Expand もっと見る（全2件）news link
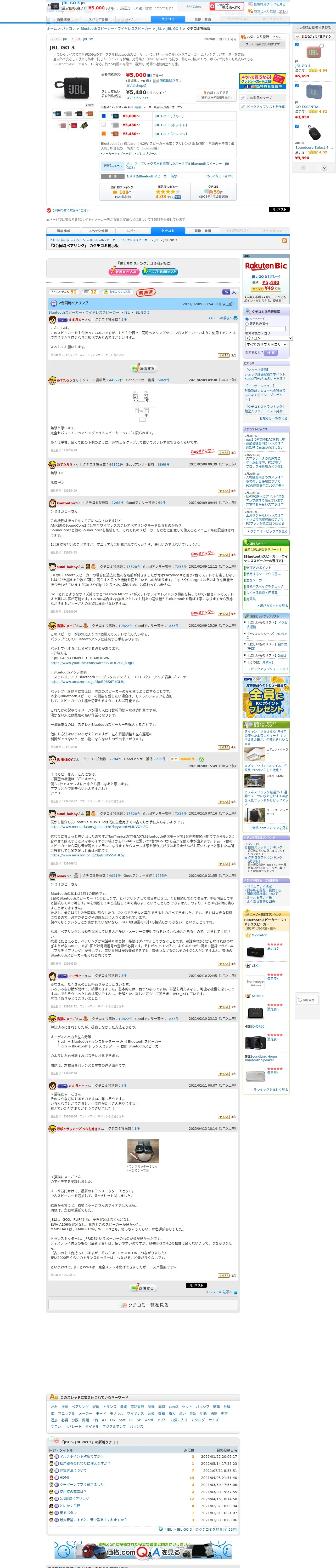The height and width of the screenshot is (1568, 336). click(219, 176)
